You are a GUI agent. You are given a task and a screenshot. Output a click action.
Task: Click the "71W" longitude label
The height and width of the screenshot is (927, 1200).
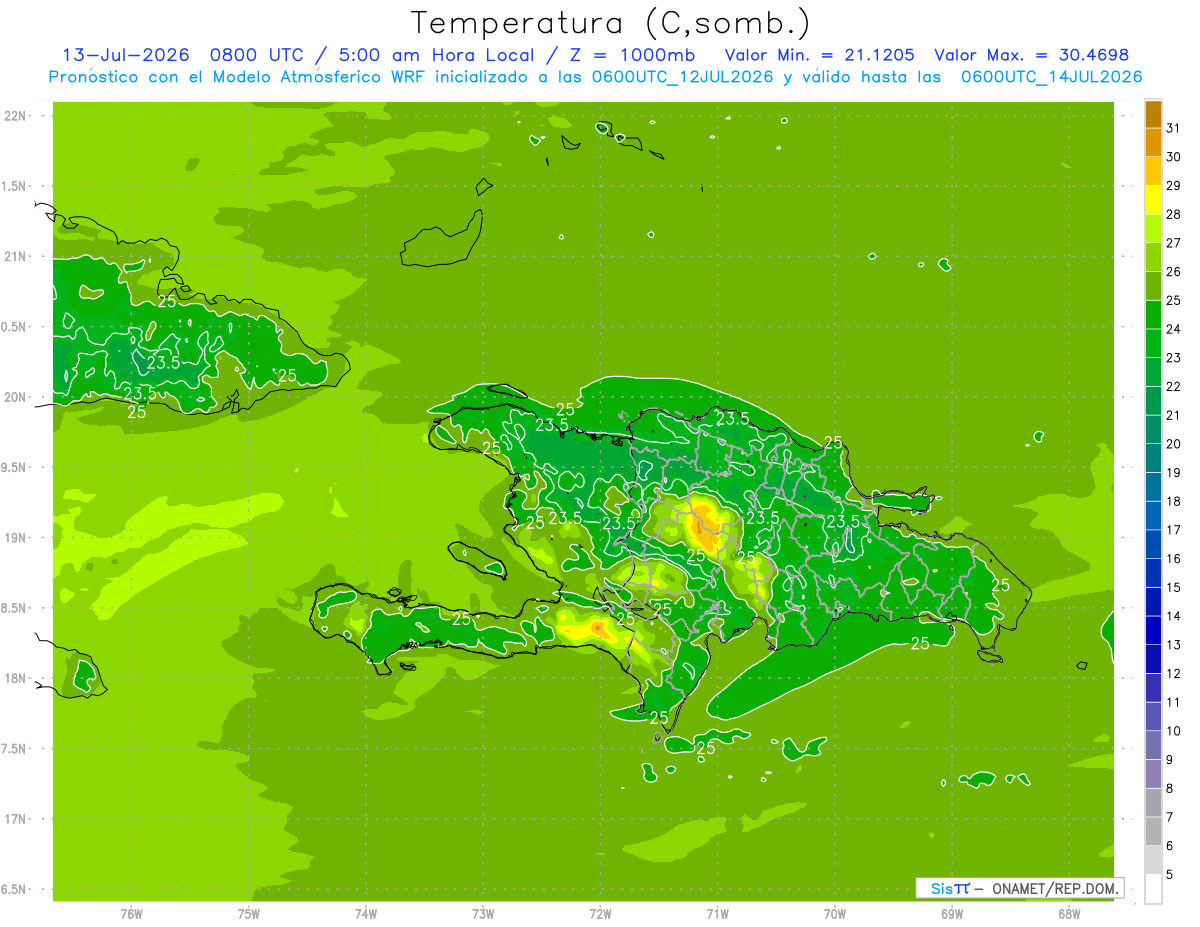718,914
